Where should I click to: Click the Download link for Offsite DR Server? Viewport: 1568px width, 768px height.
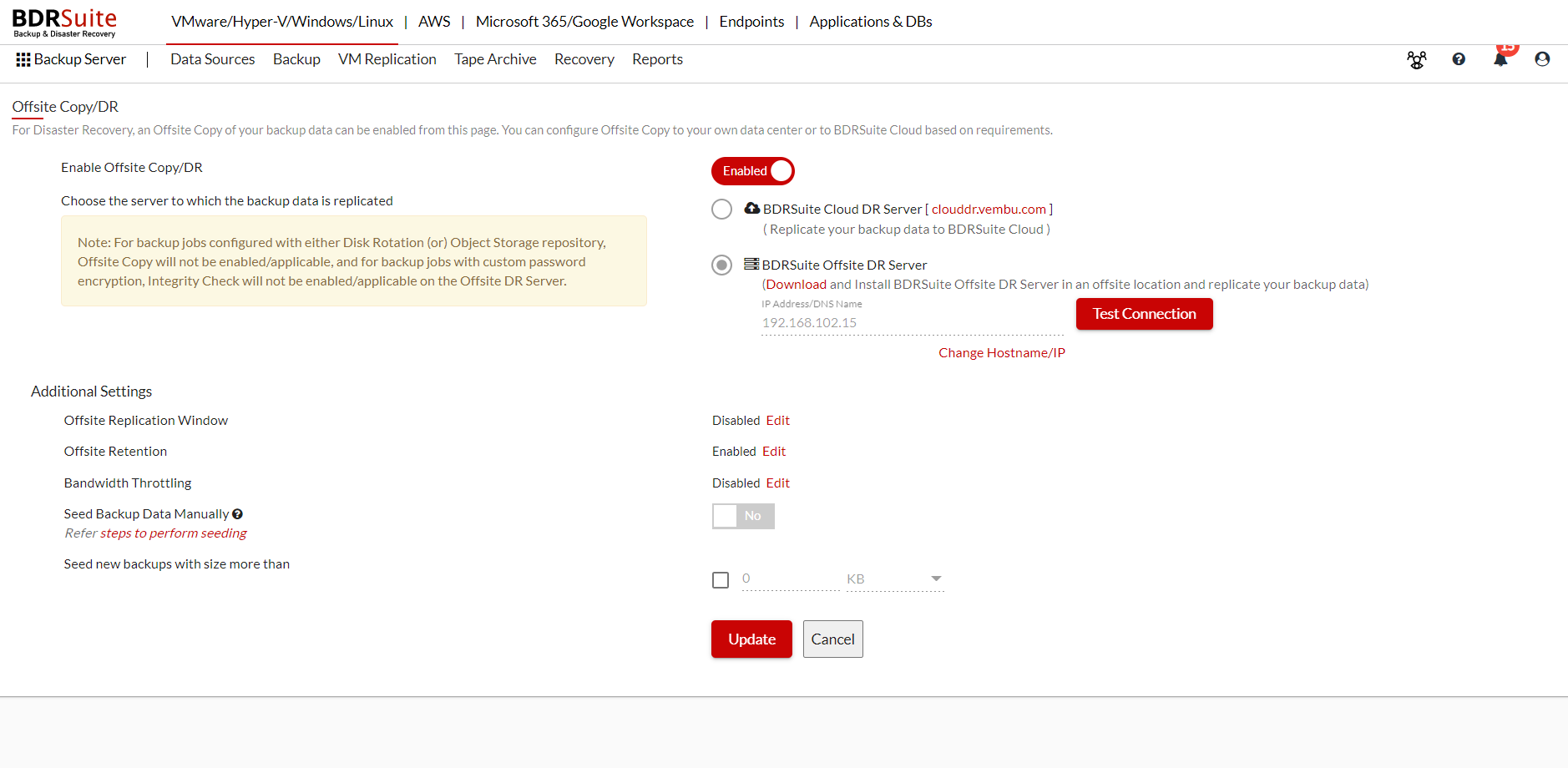coord(797,285)
